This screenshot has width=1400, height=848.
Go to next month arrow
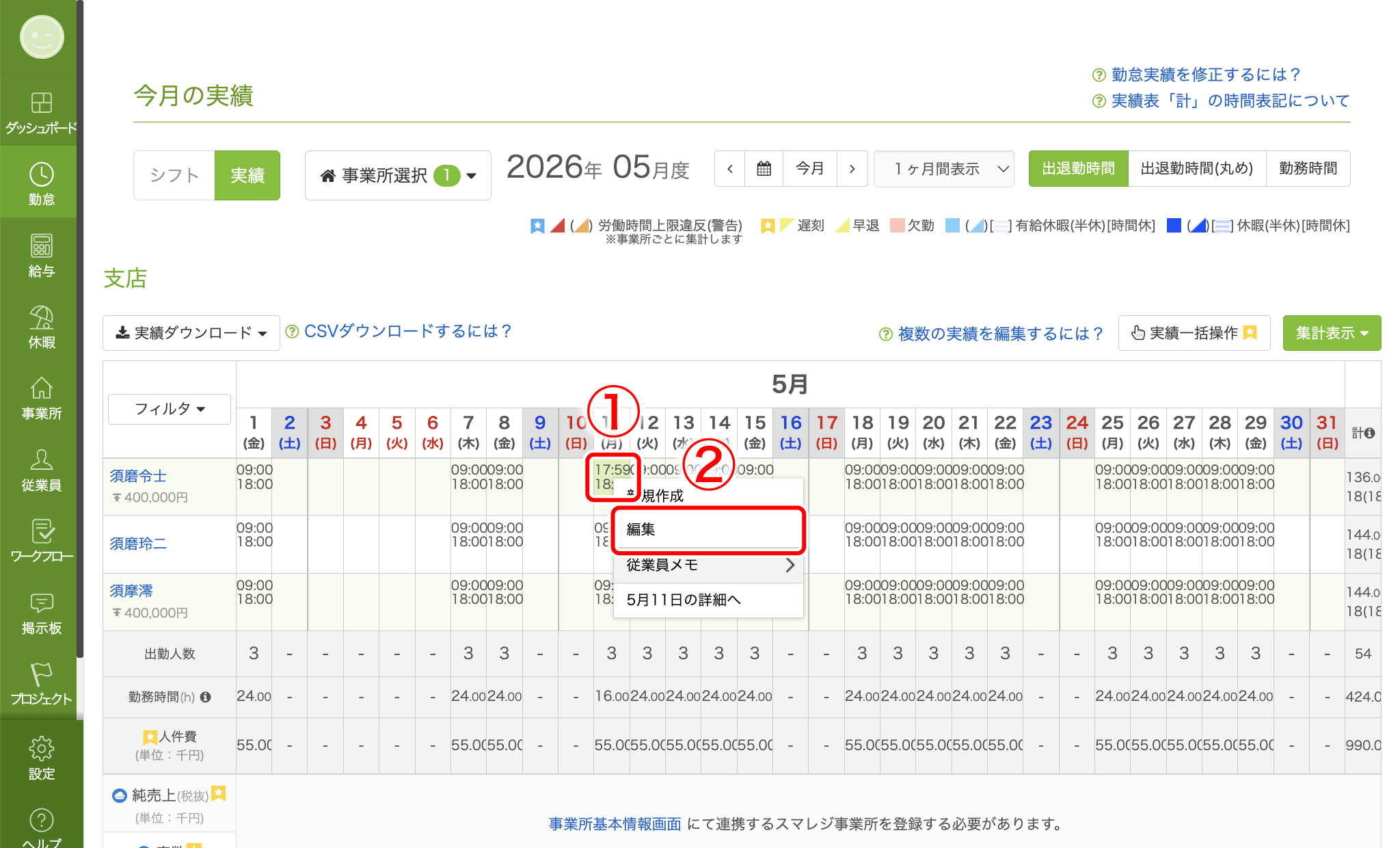852,168
